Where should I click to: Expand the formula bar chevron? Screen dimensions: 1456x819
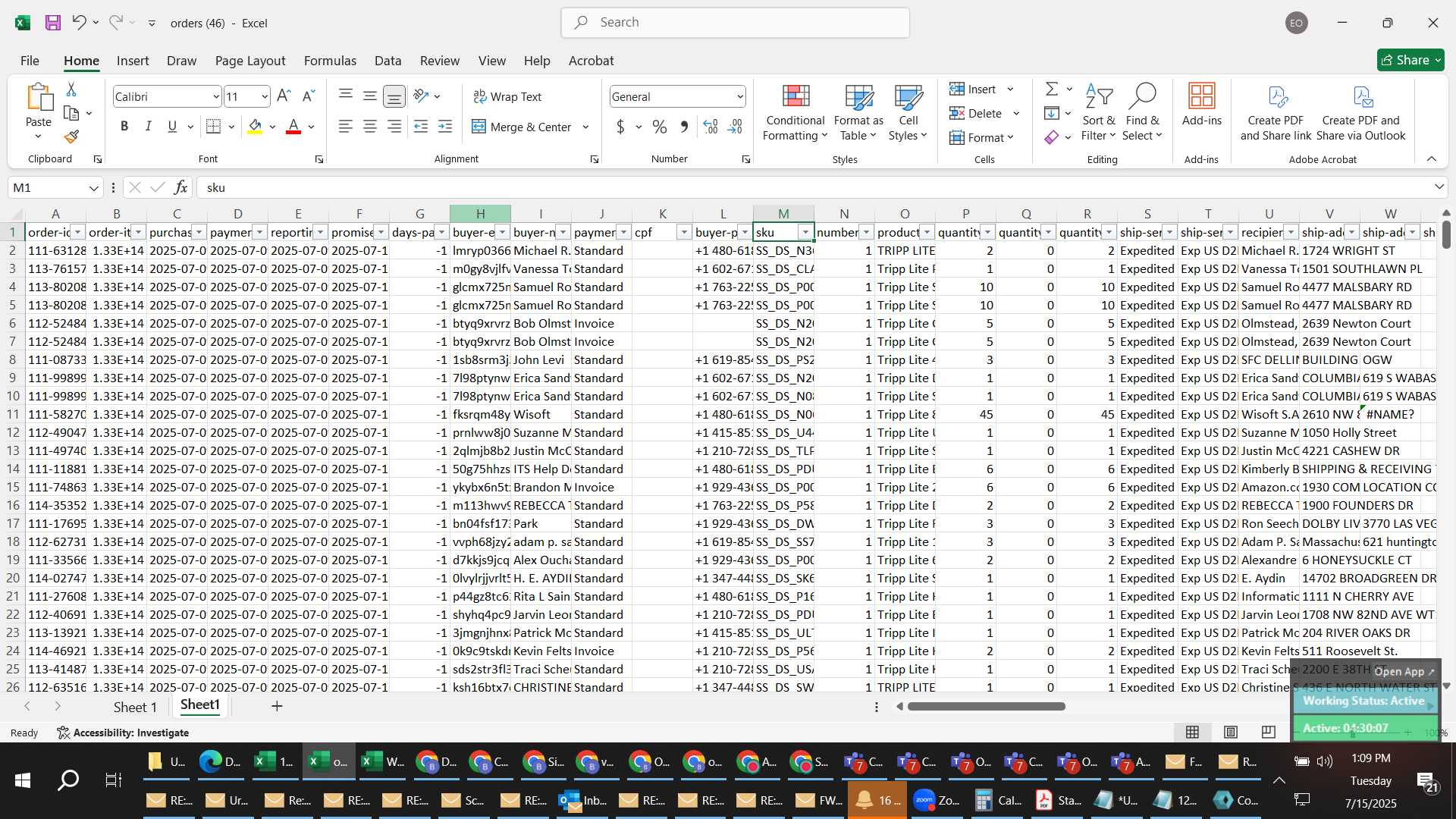[1439, 187]
